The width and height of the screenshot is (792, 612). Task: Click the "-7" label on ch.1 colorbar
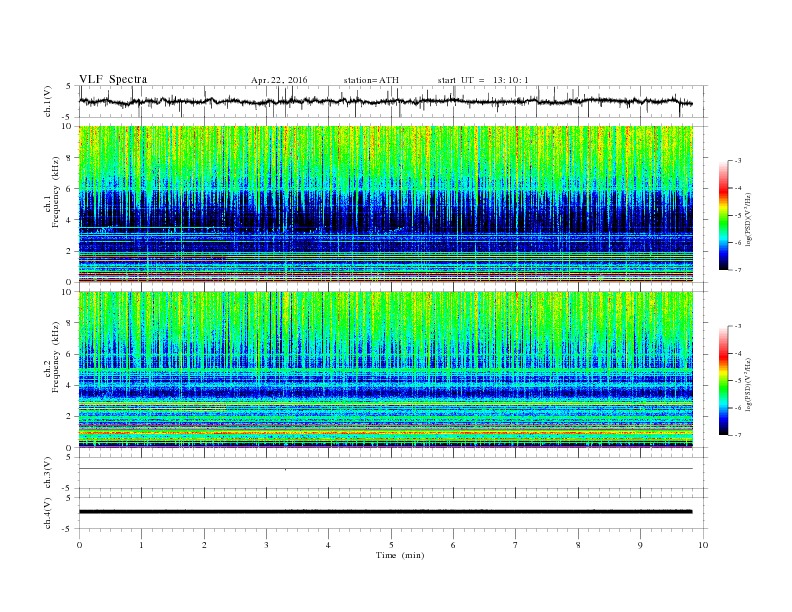[738, 271]
